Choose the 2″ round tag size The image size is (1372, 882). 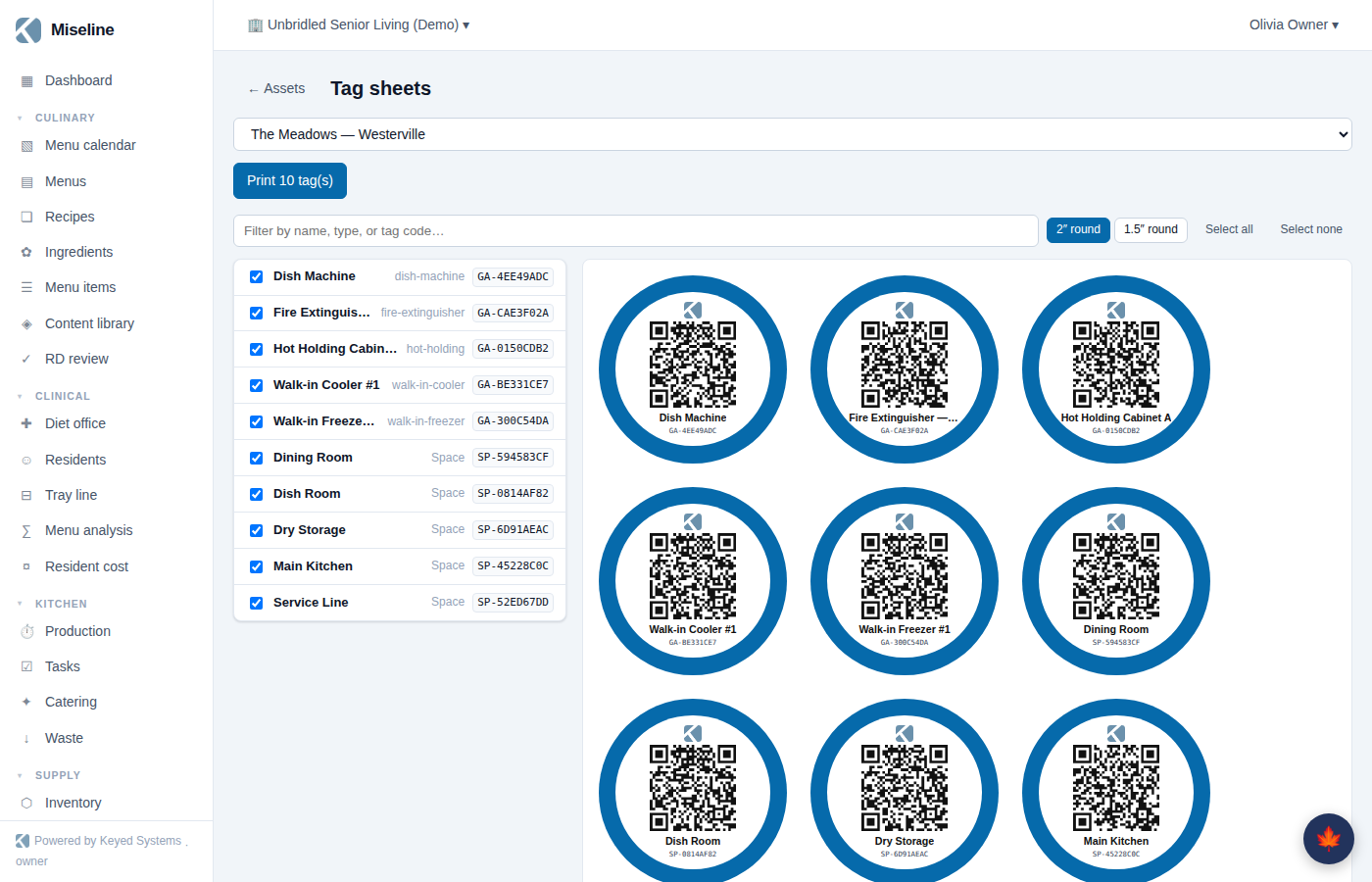[1078, 229]
